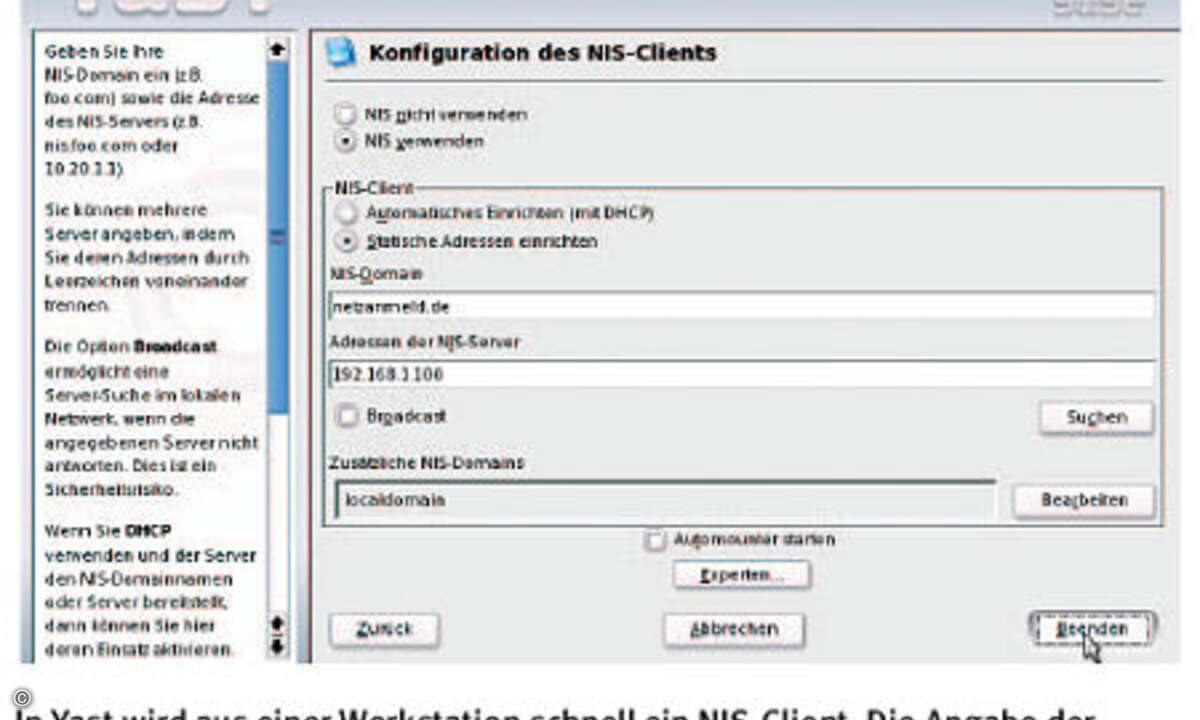Enable the Broadcast checkbox

(x=347, y=416)
